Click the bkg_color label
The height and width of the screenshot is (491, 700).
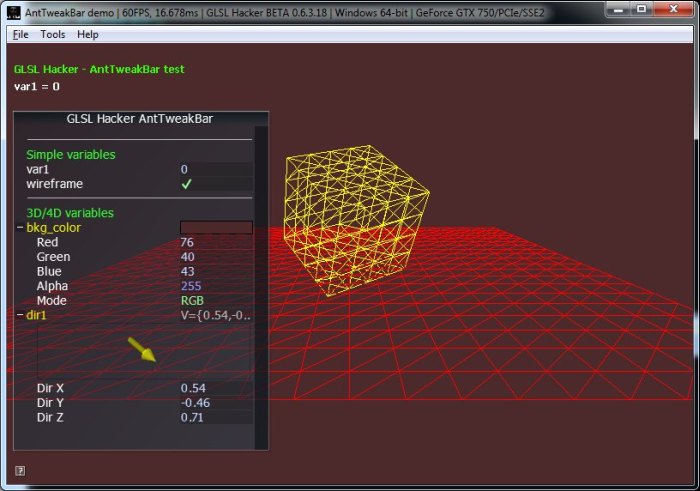pyautogui.click(x=54, y=228)
